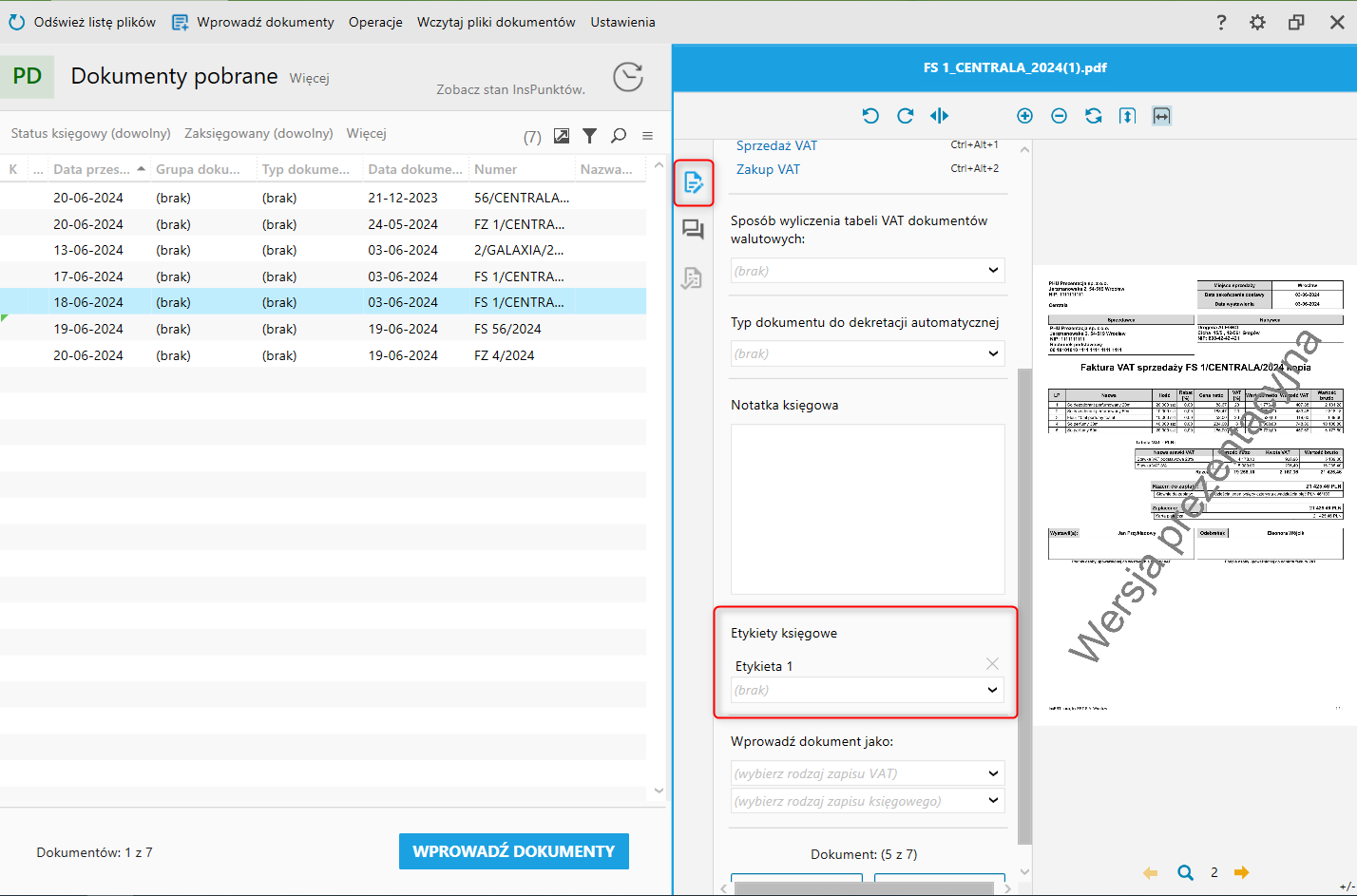This screenshot has height=896, width=1357.
Task: Open the Operacje menu
Action: point(375,22)
